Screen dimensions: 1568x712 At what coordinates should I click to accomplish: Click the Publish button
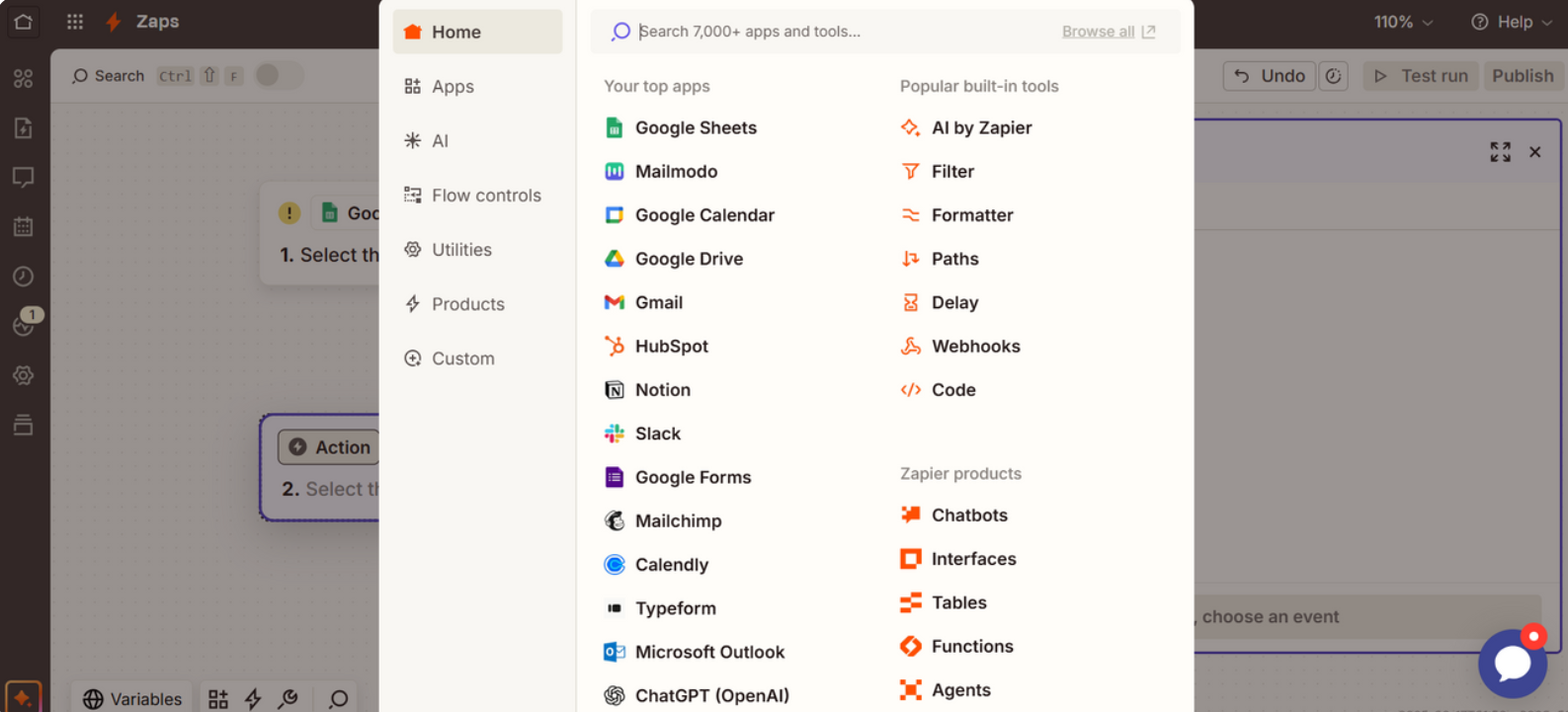pyautogui.click(x=1523, y=76)
